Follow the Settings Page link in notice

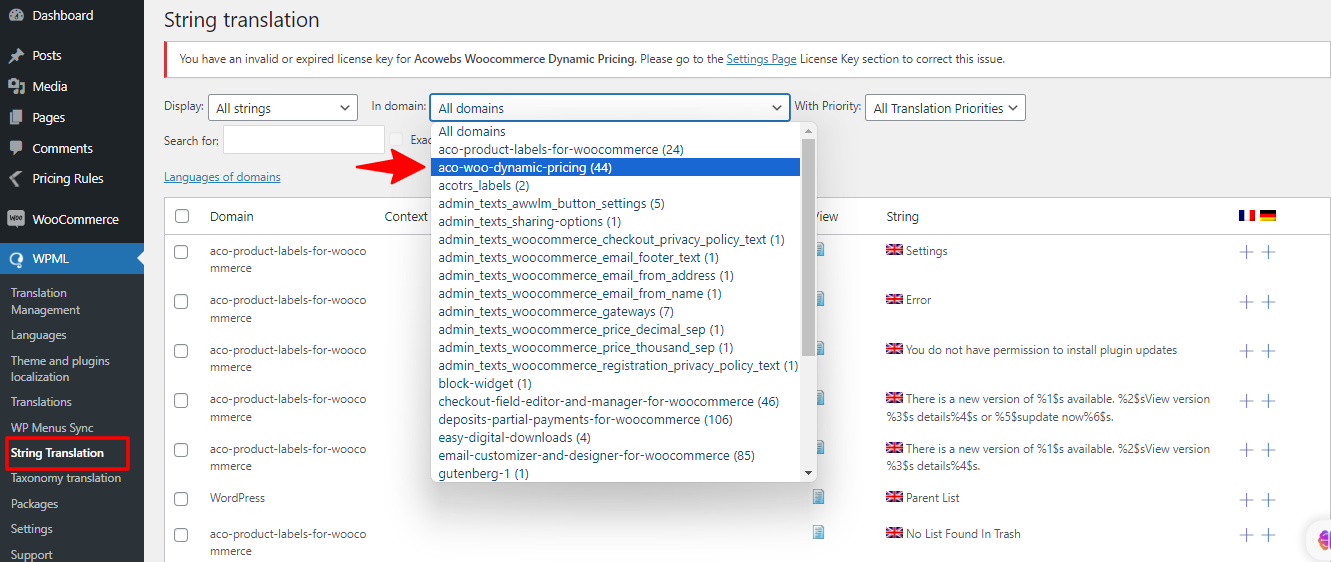[x=761, y=59]
